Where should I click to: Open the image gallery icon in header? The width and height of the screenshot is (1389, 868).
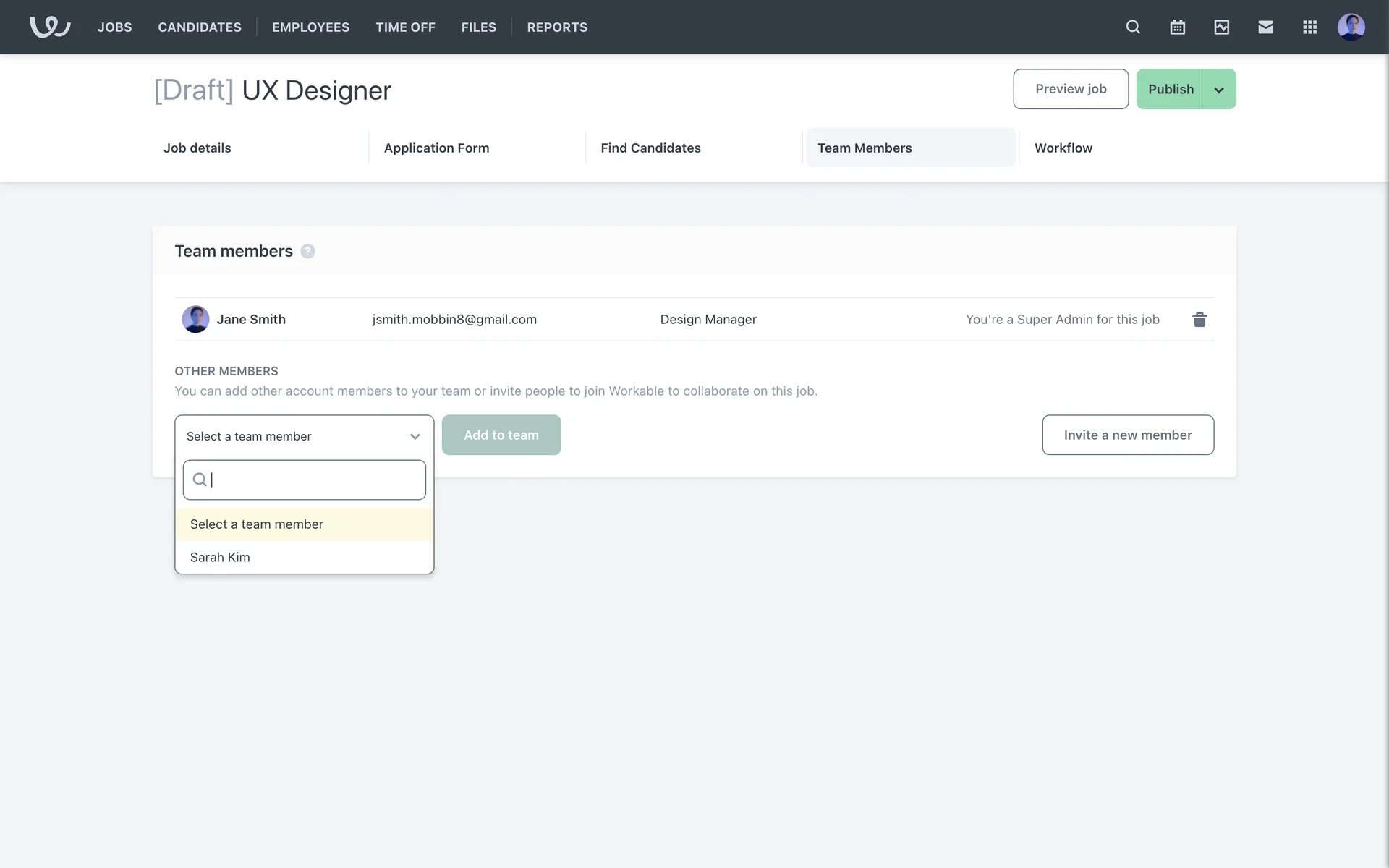tap(1221, 27)
